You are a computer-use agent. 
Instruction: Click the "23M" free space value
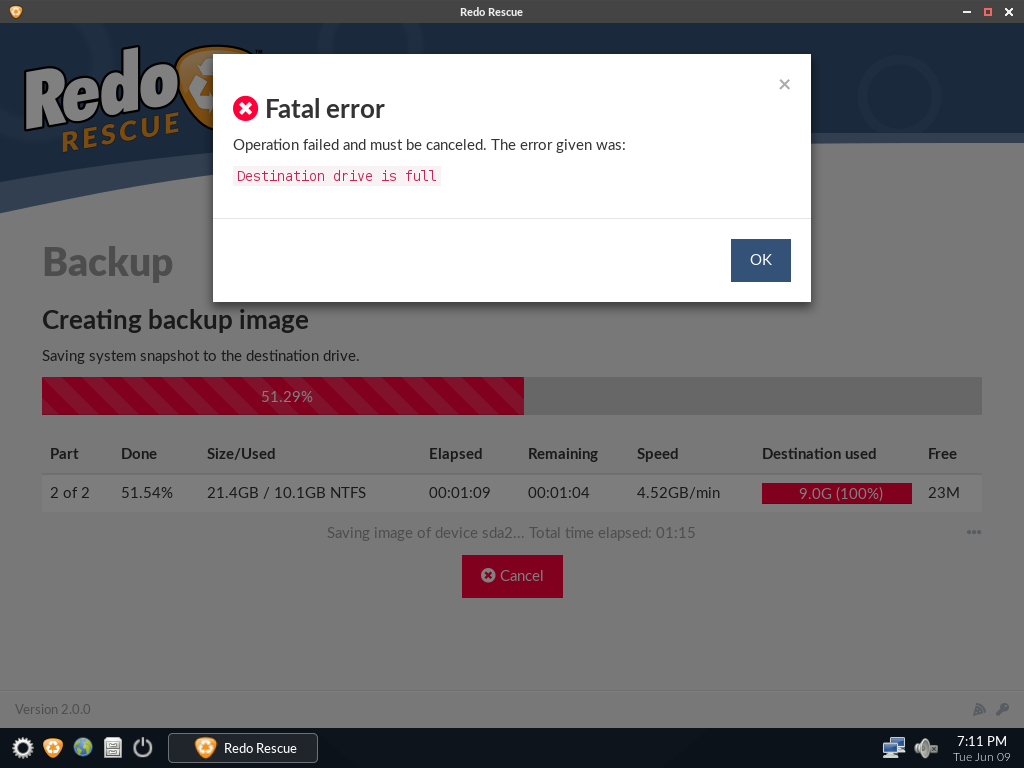coord(944,493)
